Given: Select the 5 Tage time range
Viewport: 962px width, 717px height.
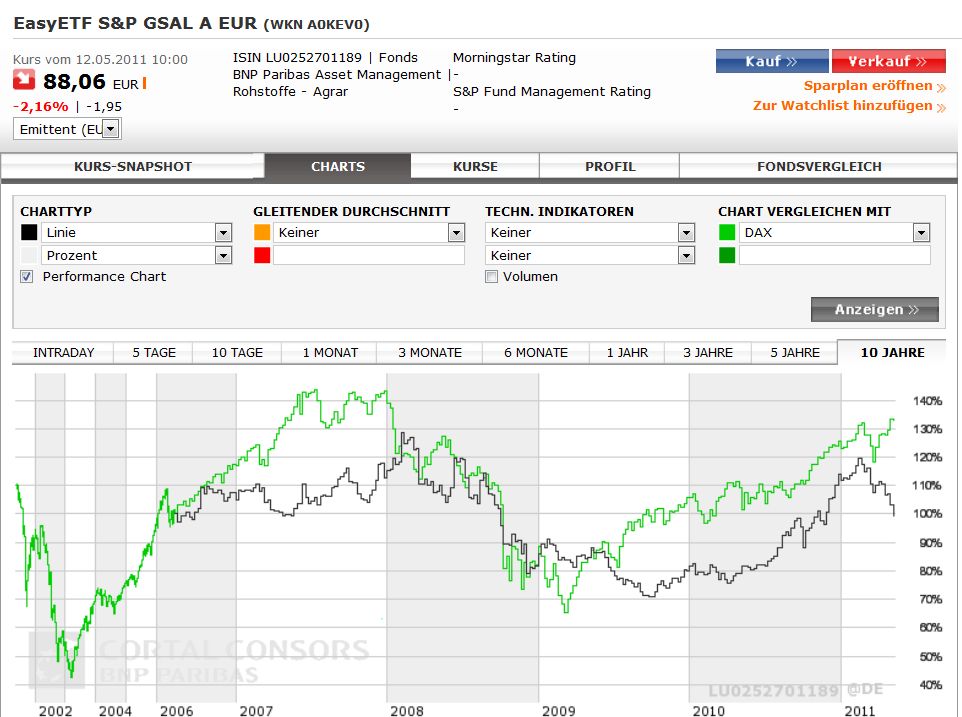Looking at the screenshot, I should pos(153,353).
